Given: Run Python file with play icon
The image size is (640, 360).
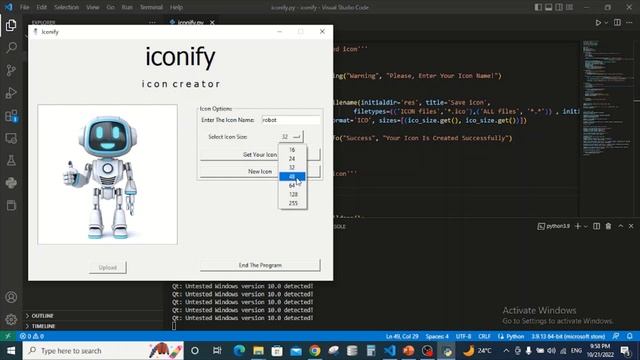Looking at the screenshot, I should coord(598,22).
